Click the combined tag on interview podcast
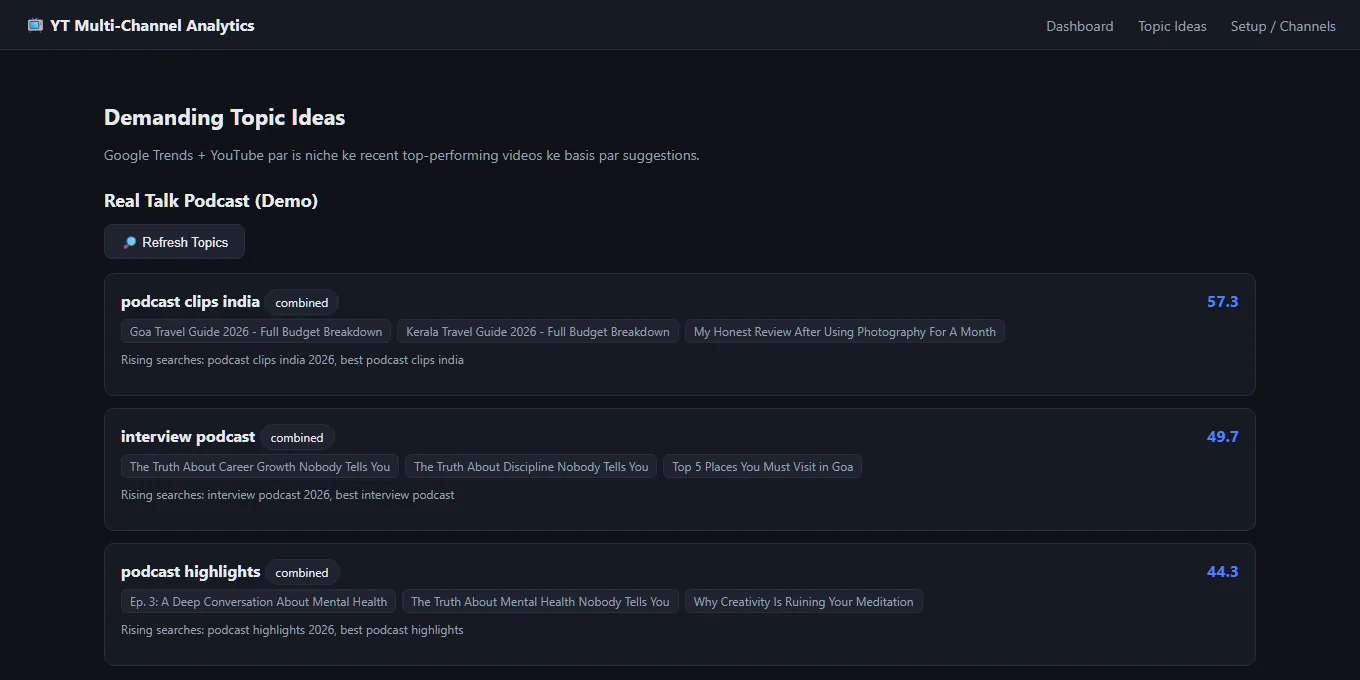The image size is (1360, 680). (297, 437)
